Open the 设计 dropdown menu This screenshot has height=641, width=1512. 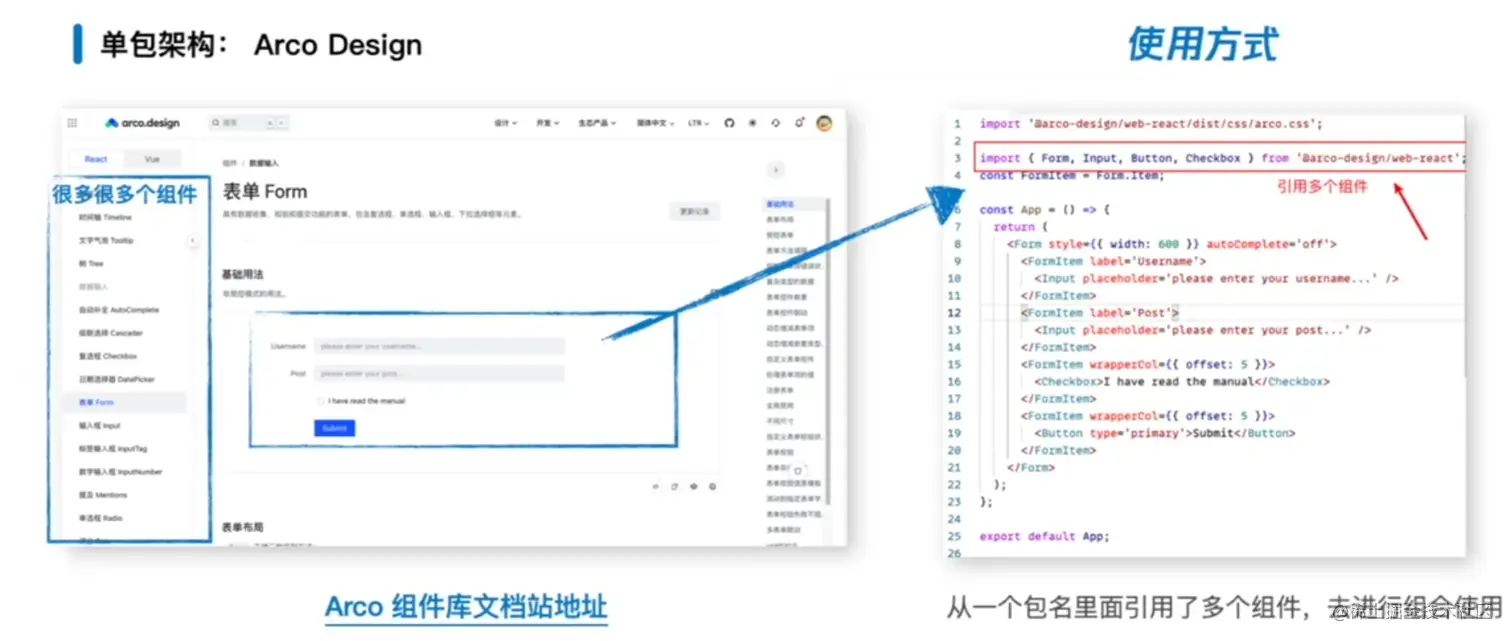tap(506, 123)
